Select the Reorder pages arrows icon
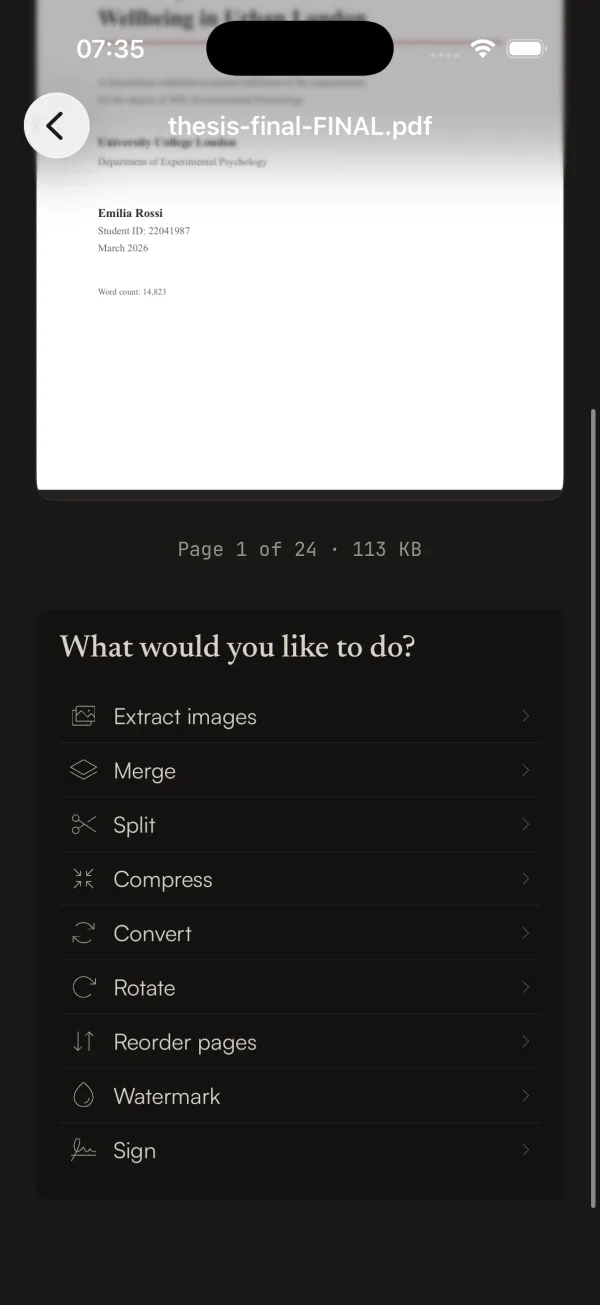The height and width of the screenshot is (1305, 600). pyautogui.click(x=83, y=1041)
